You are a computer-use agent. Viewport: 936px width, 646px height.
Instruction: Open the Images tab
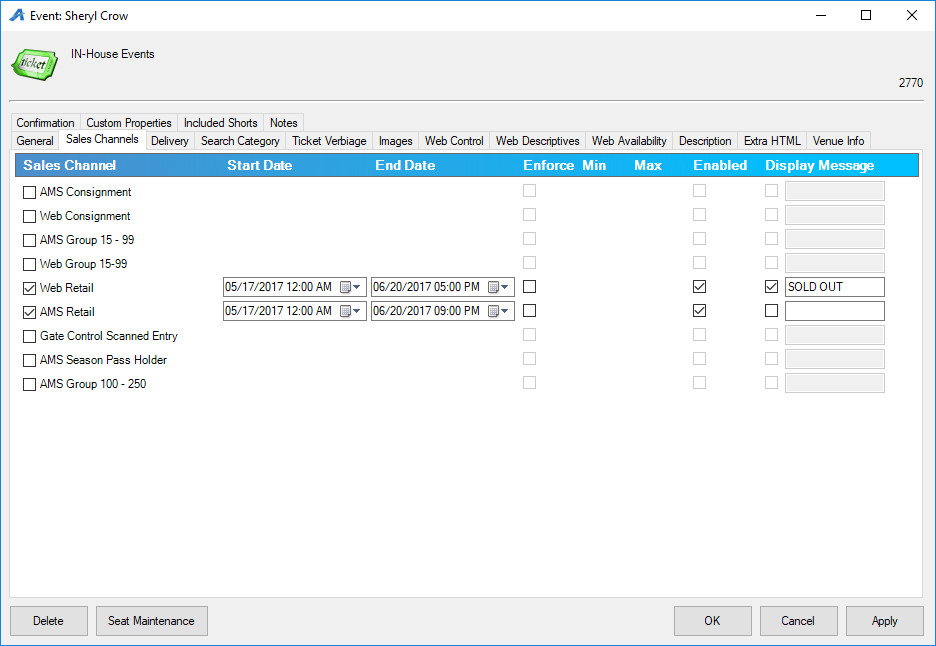point(395,141)
